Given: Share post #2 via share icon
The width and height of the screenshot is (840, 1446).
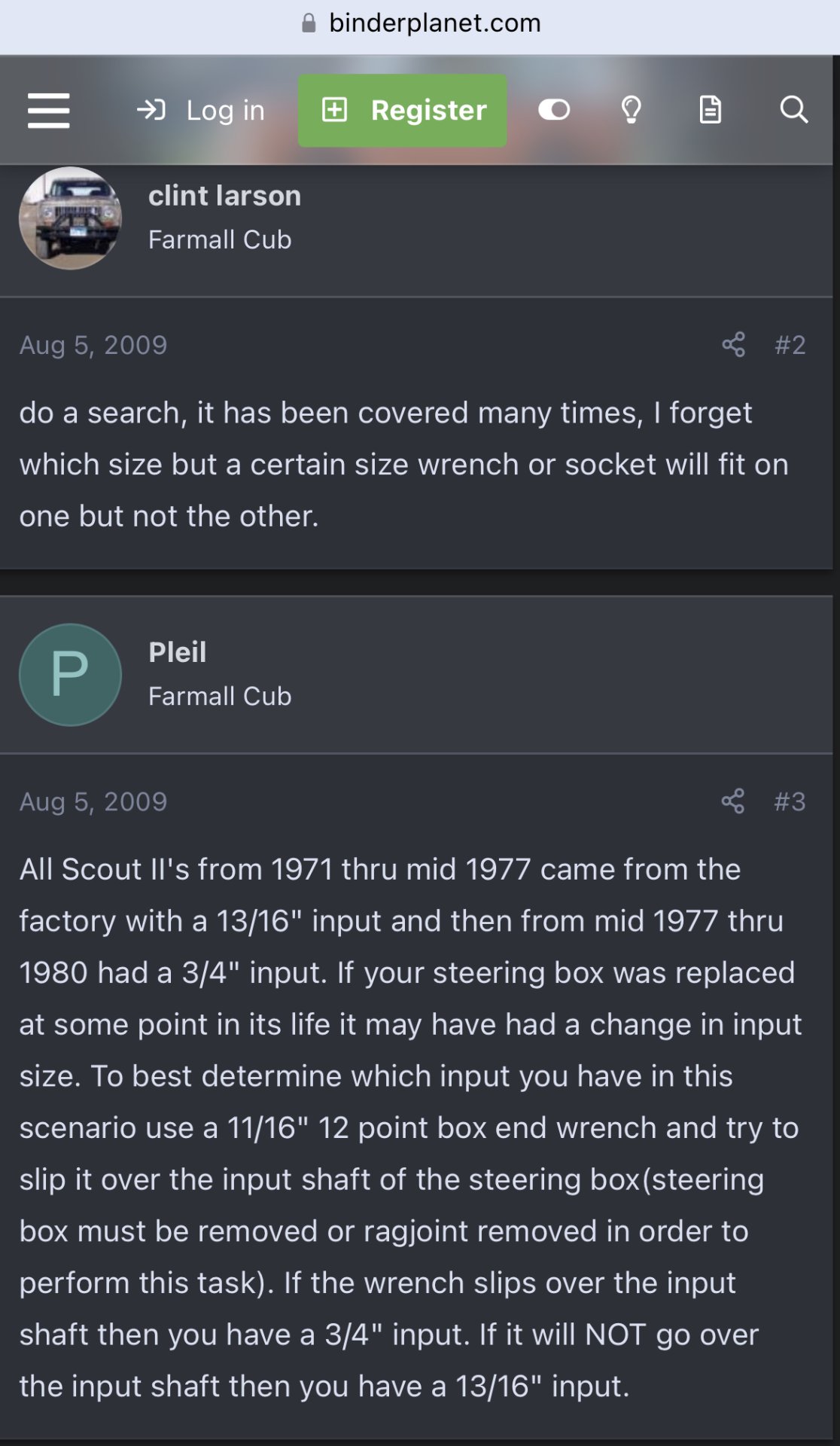Looking at the screenshot, I should pos(733,345).
